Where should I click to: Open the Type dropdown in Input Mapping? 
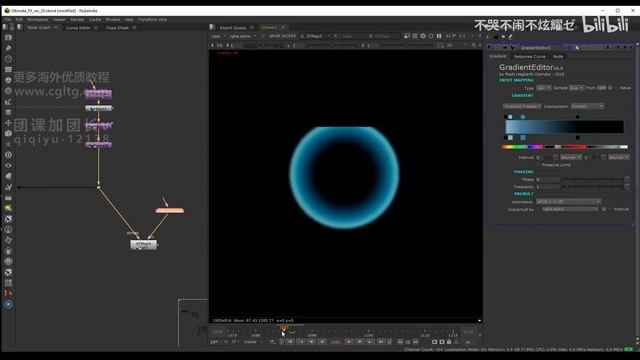544,88
